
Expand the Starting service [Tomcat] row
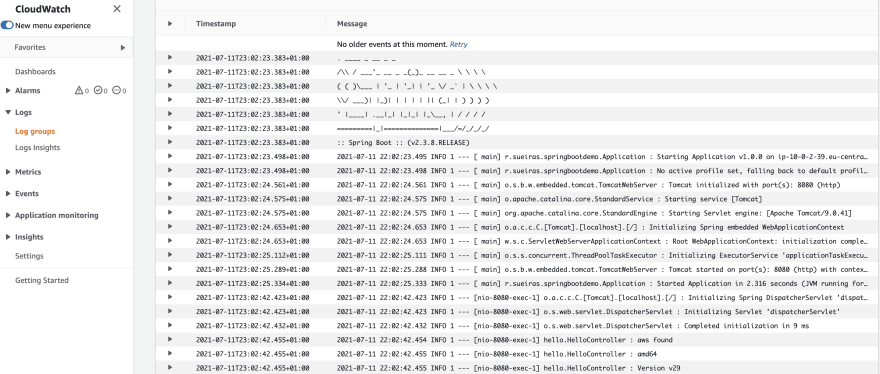pyautogui.click(x=169, y=199)
